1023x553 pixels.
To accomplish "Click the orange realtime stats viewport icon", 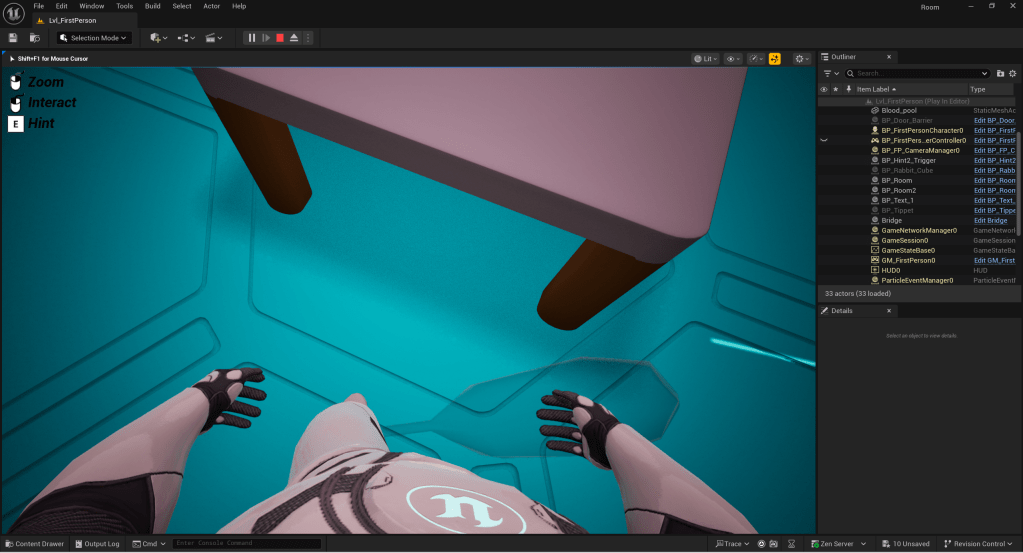I will (774, 59).
